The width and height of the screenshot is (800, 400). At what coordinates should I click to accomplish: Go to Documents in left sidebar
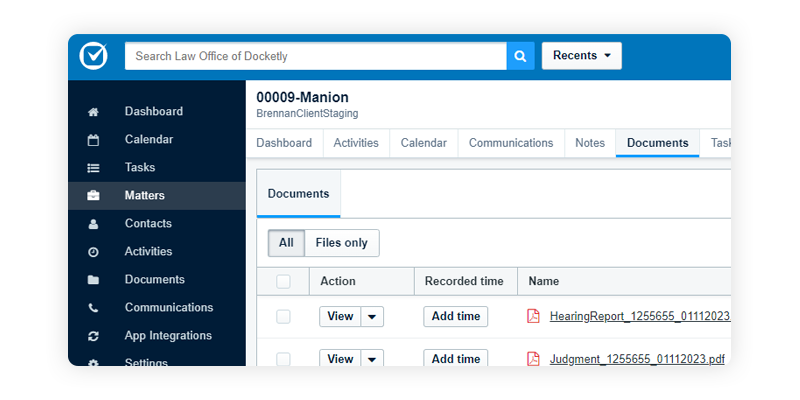pyautogui.click(x=157, y=280)
